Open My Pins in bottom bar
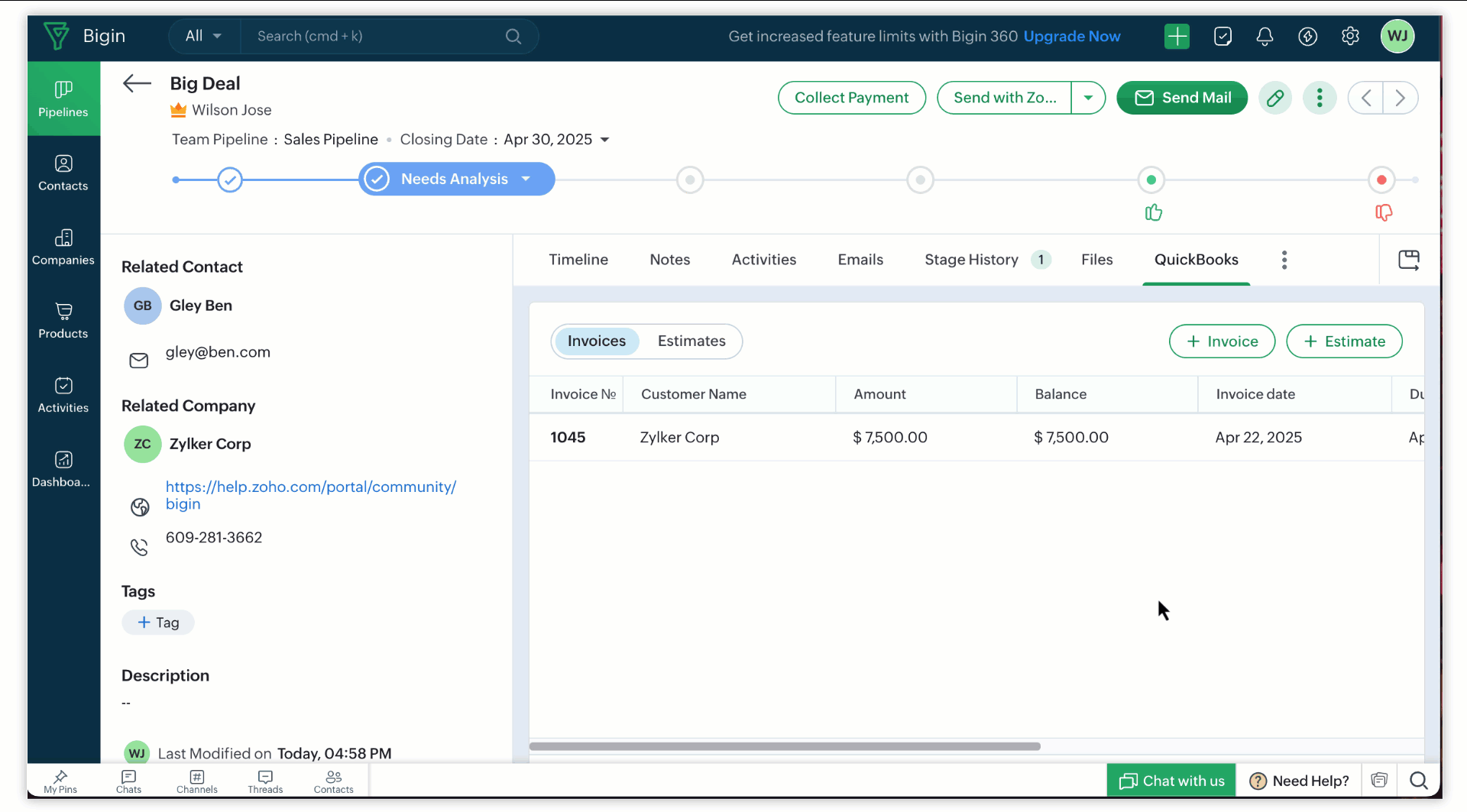The height and width of the screenshot is (812, 1467). tap(60, 781)
